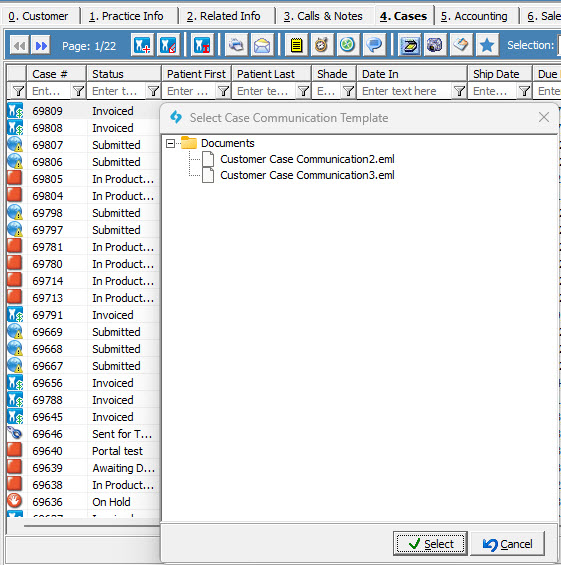The height and width of the screenshot is (565, 561).
Task: Close the Select Case Communication Template dialog
Action: (x=544, y=117)
